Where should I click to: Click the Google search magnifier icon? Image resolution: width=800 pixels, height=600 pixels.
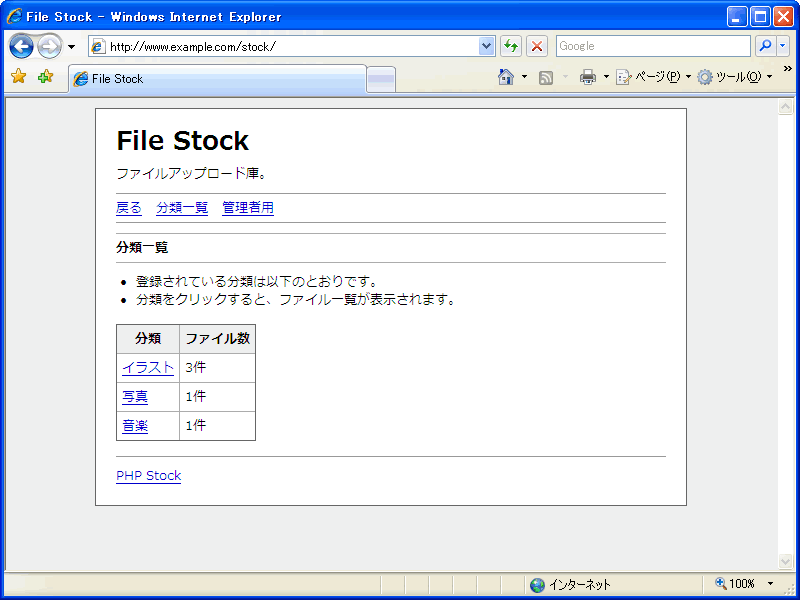(765, 46)
